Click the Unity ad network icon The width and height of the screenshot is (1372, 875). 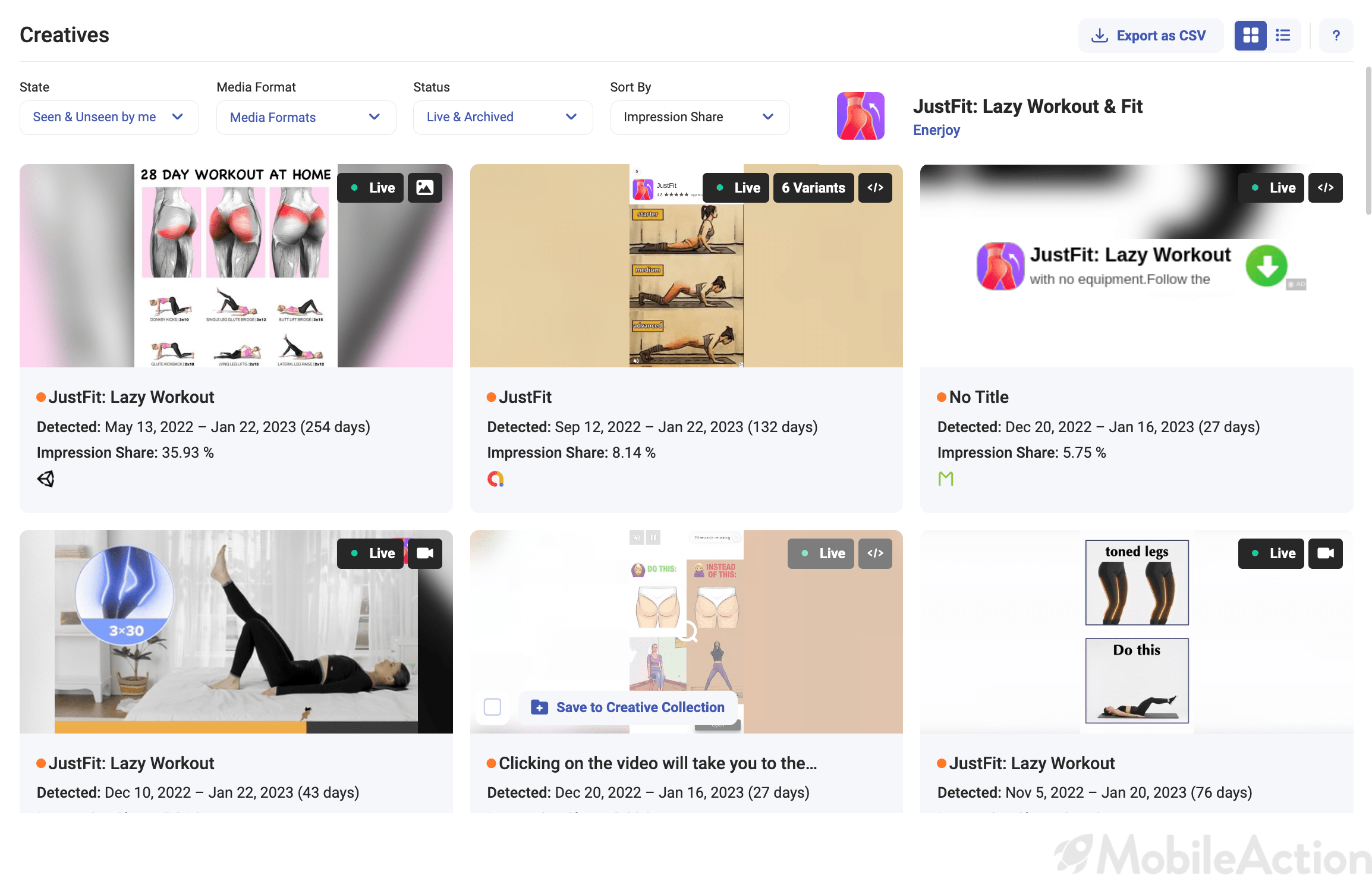[46, 479]
